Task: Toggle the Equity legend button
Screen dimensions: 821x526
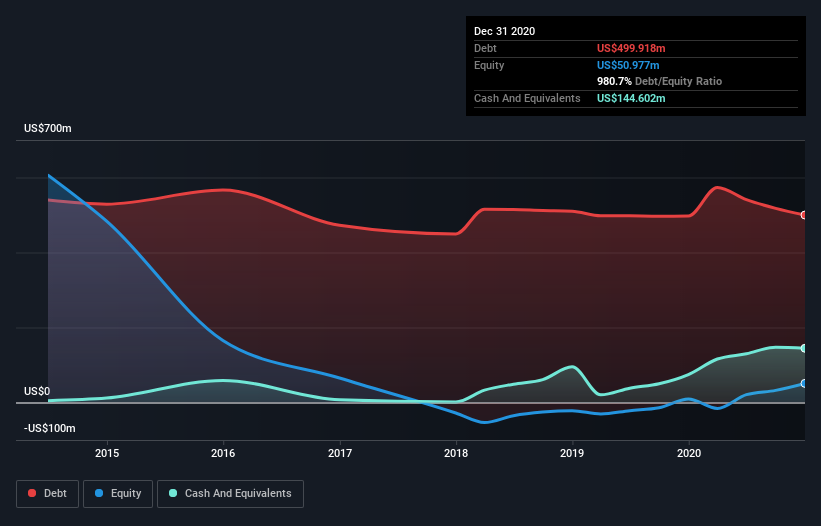Action: click(118, 494)
